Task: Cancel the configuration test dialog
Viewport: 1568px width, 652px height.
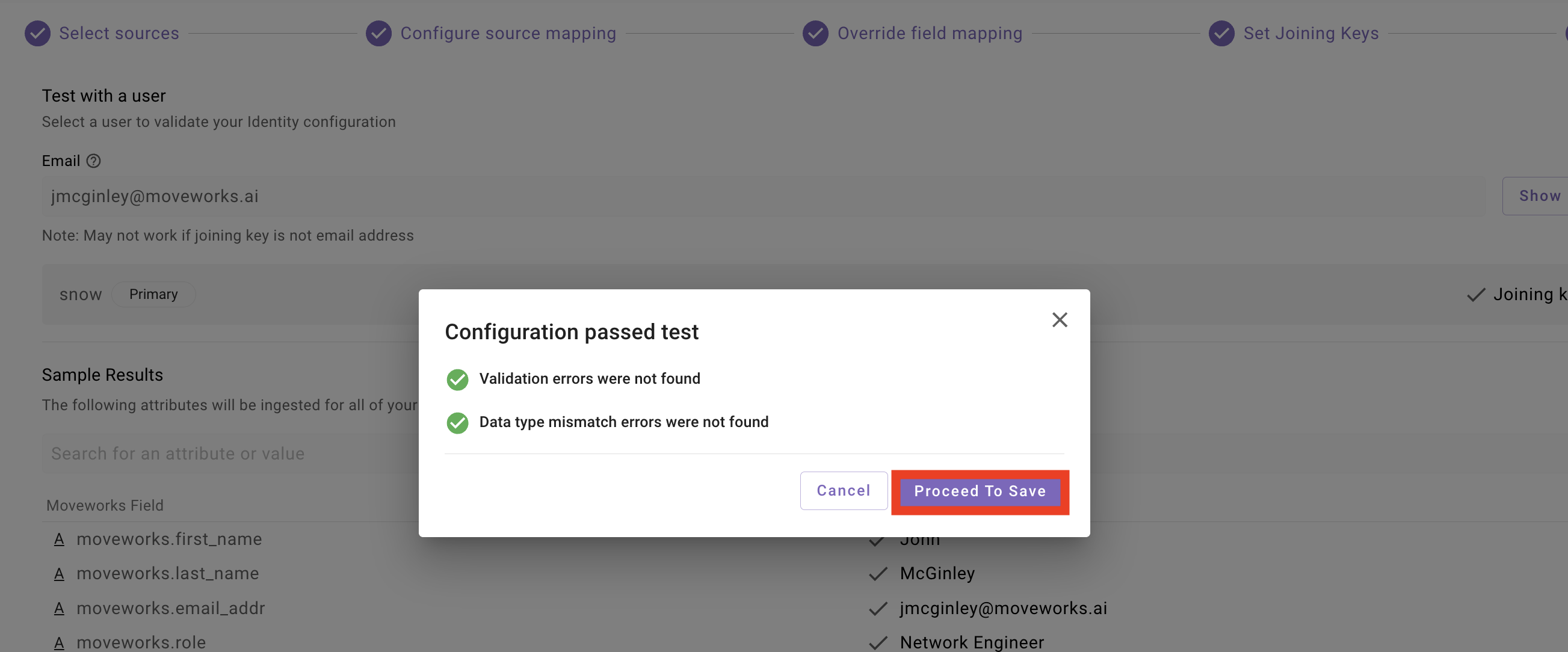Action: coord(843,491)
